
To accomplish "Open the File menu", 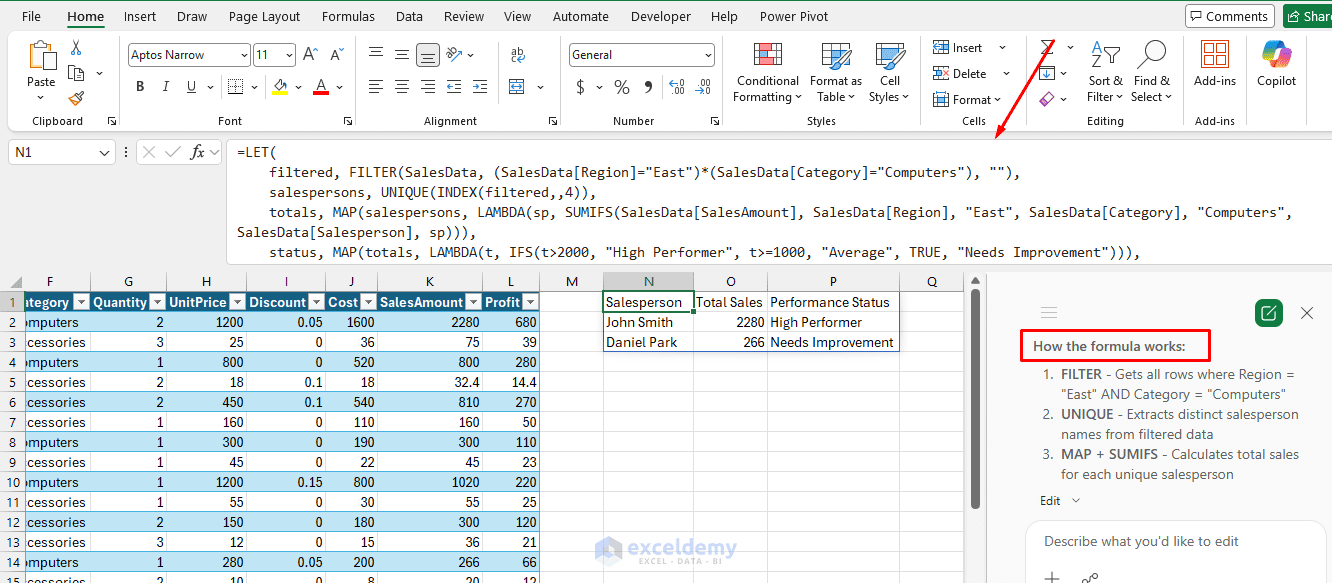I will tap(31, 17).
